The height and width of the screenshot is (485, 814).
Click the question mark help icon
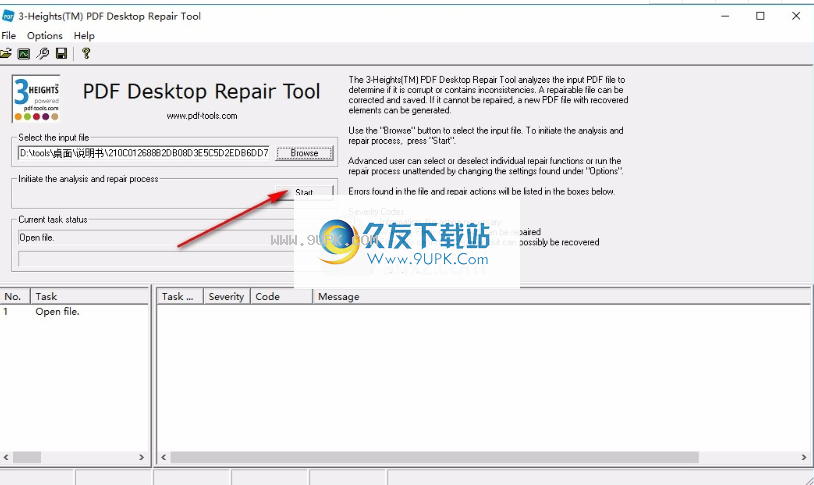pyautogui.click(x=86, y=53)
